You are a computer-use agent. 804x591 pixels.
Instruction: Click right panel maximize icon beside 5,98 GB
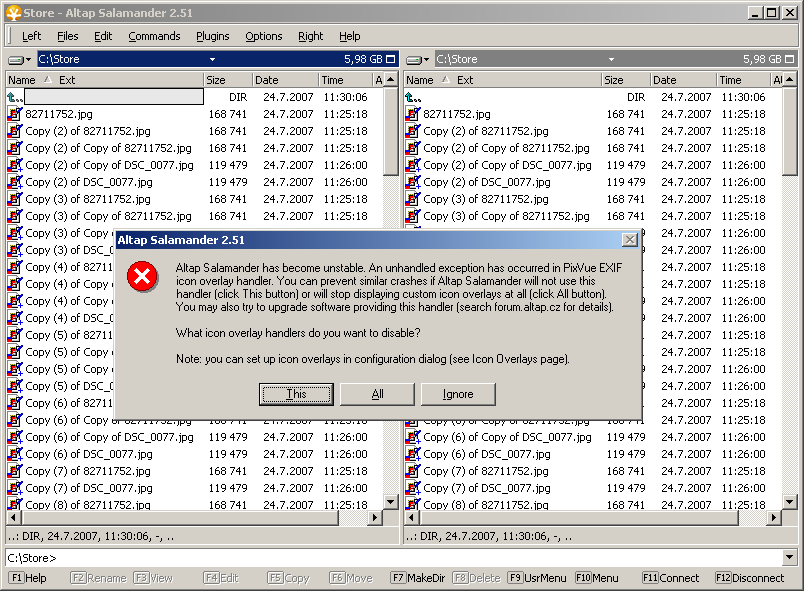pos(789,59)
